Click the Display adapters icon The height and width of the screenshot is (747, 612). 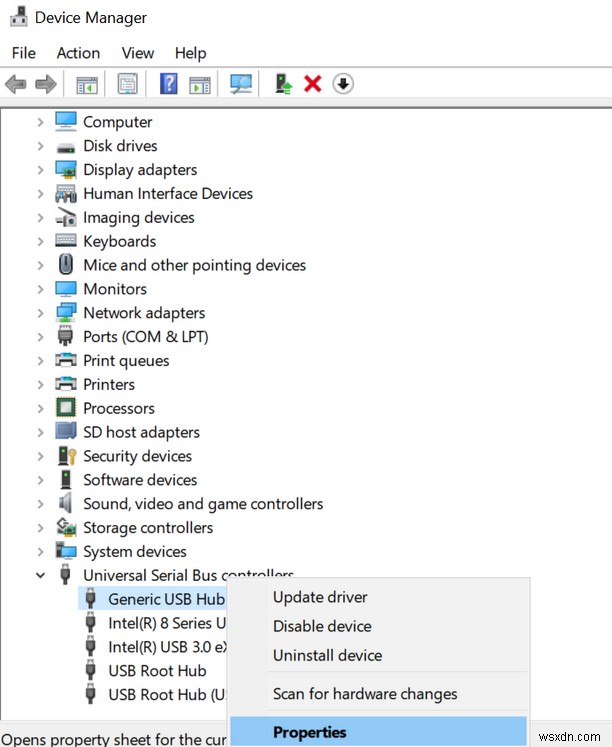[66, 170]
